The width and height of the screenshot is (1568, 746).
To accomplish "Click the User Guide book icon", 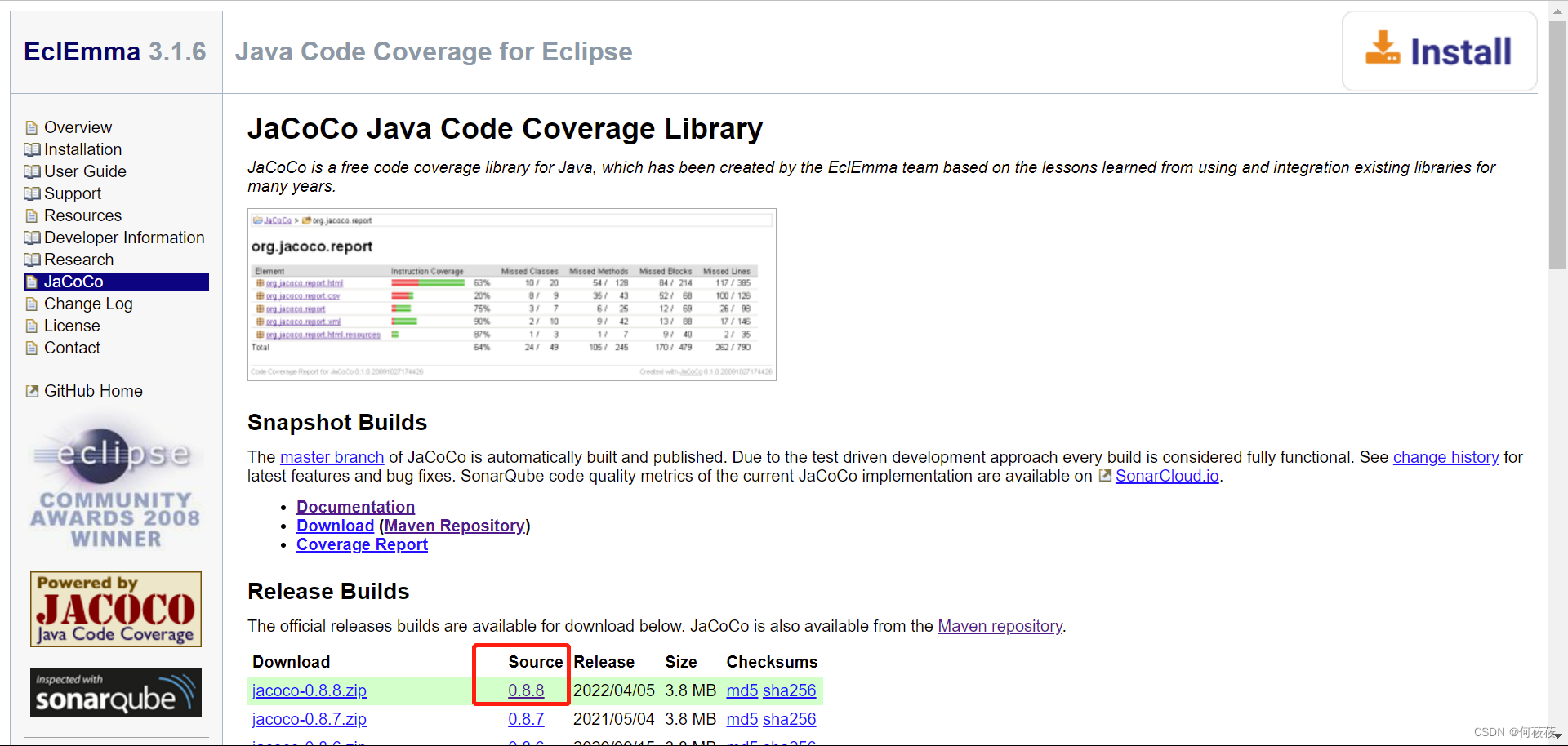I will pyautogui.click(x=32, y=171).
